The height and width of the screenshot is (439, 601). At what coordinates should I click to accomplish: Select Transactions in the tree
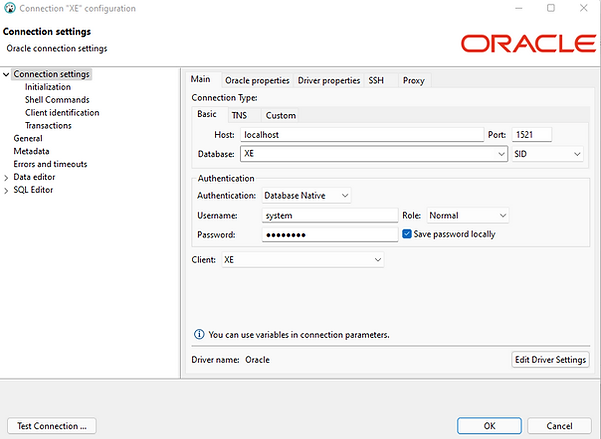48,126
